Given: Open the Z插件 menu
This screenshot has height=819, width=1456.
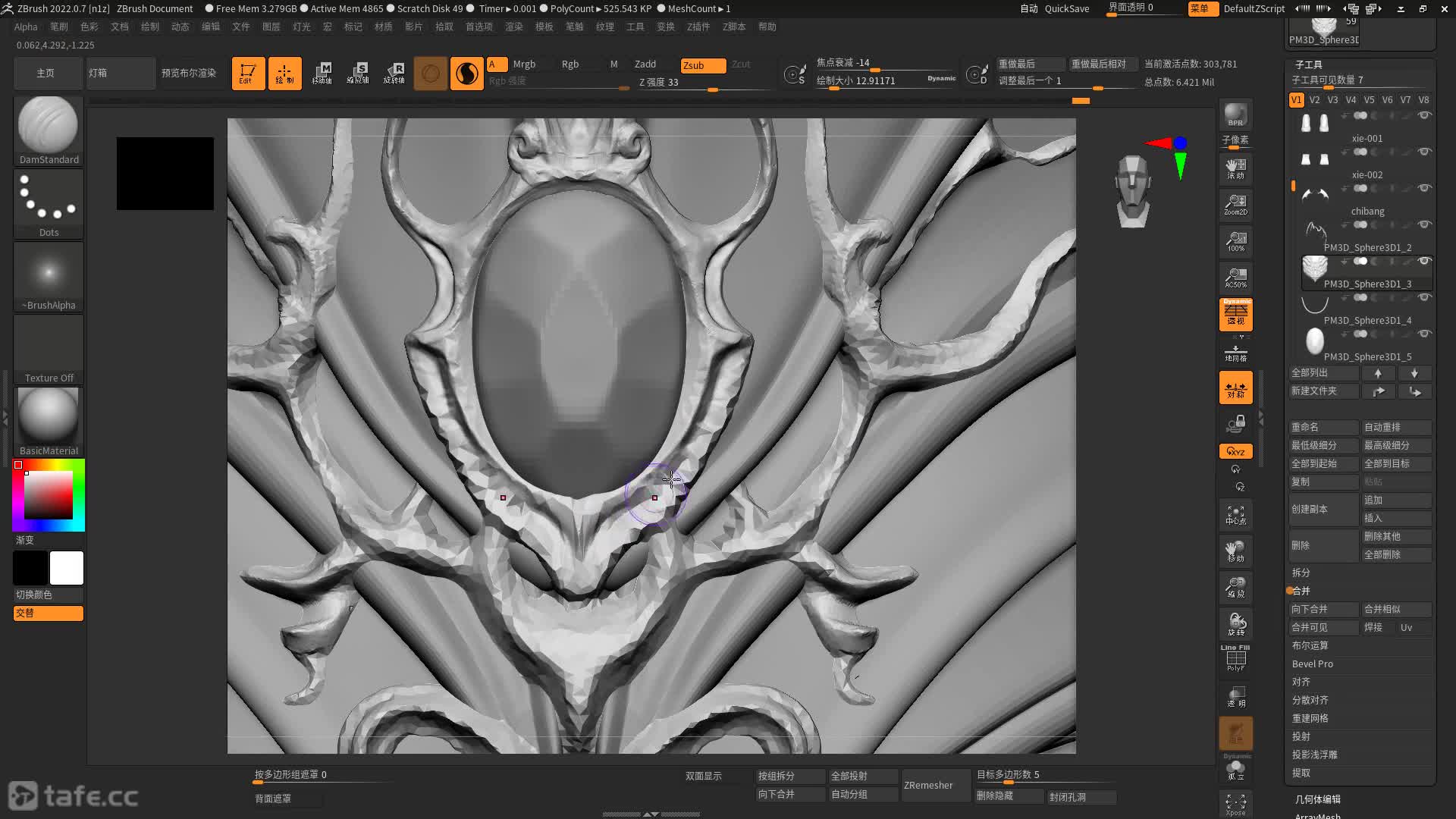Looking at the screenshot, I should tap(698, 27).
